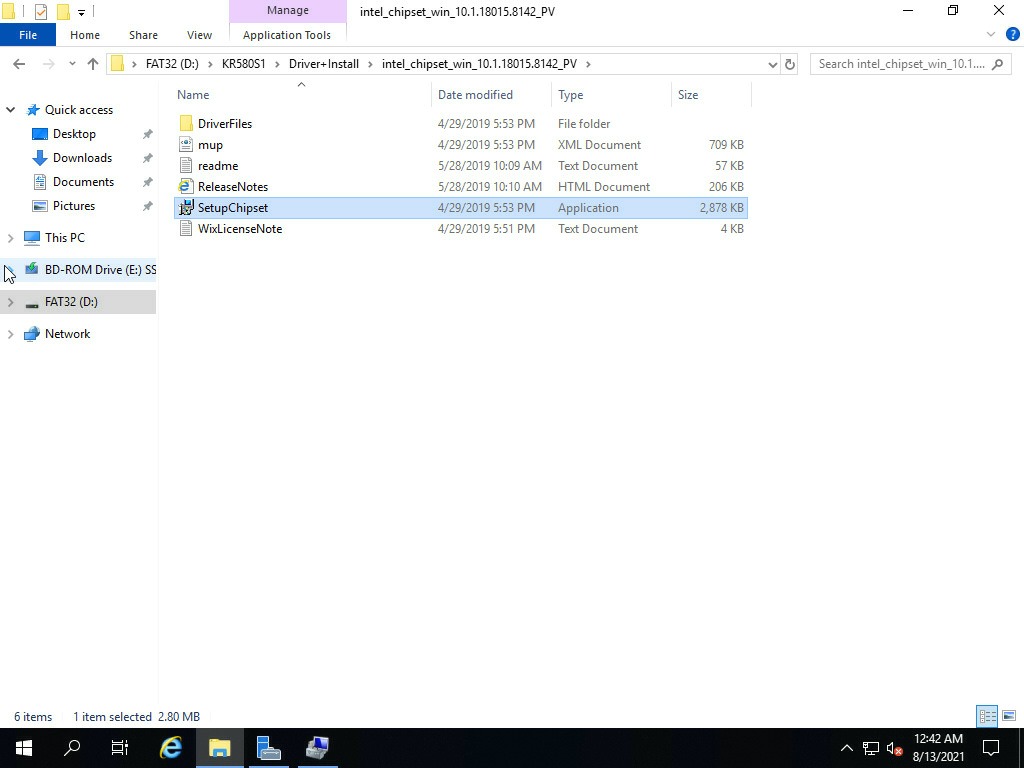
Task: Open the Action Center notifications icon
Action: coord(991,748)
